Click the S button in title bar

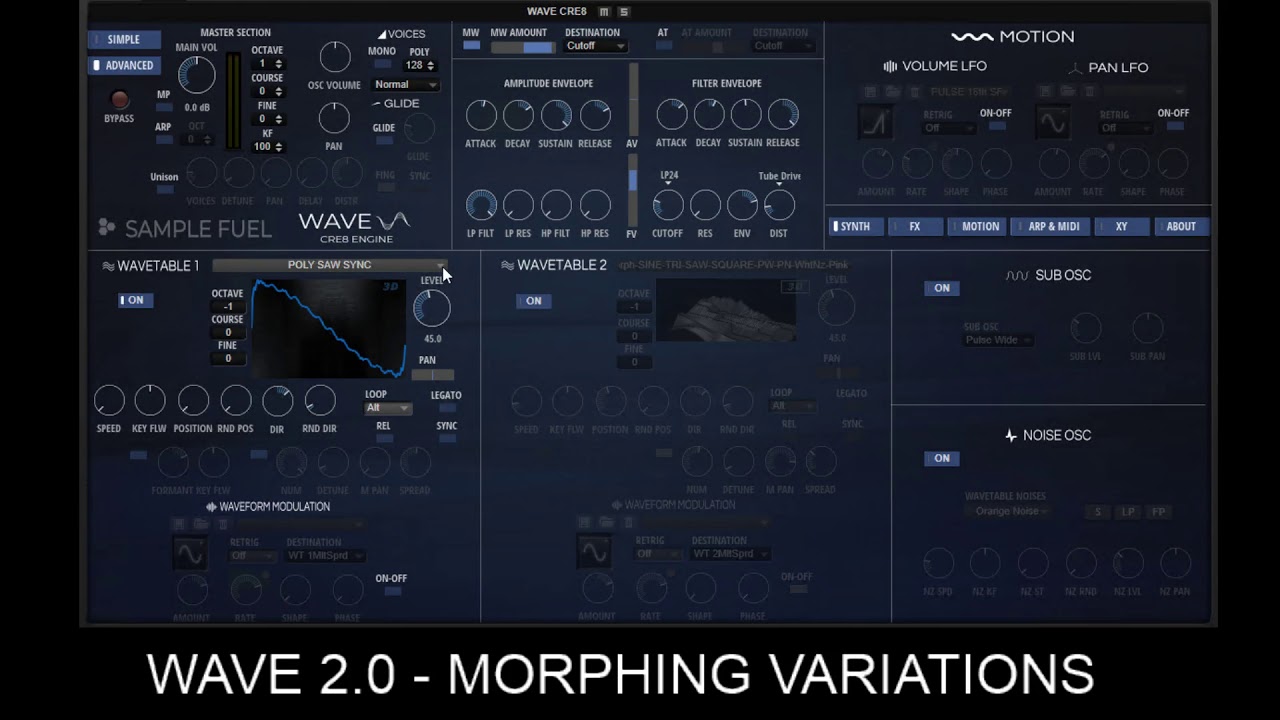pos(624,12)
